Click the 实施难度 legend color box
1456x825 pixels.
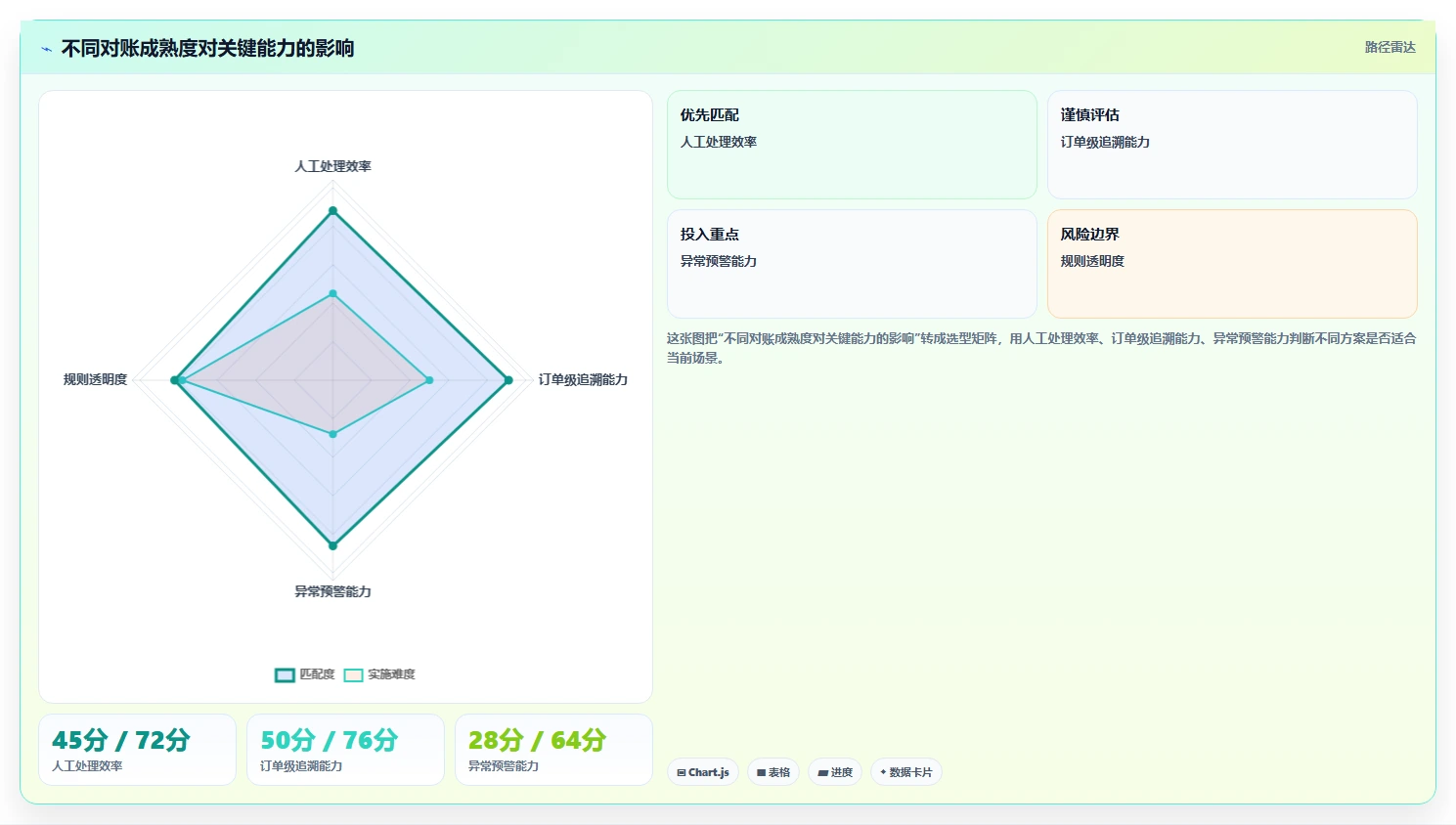pos(353,675)
